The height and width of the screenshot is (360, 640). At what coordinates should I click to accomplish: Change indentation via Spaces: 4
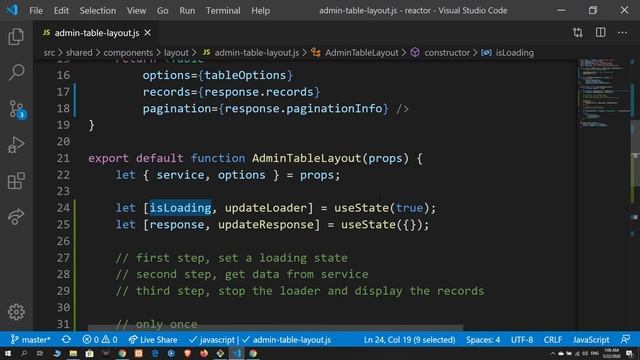coord(483,340)
